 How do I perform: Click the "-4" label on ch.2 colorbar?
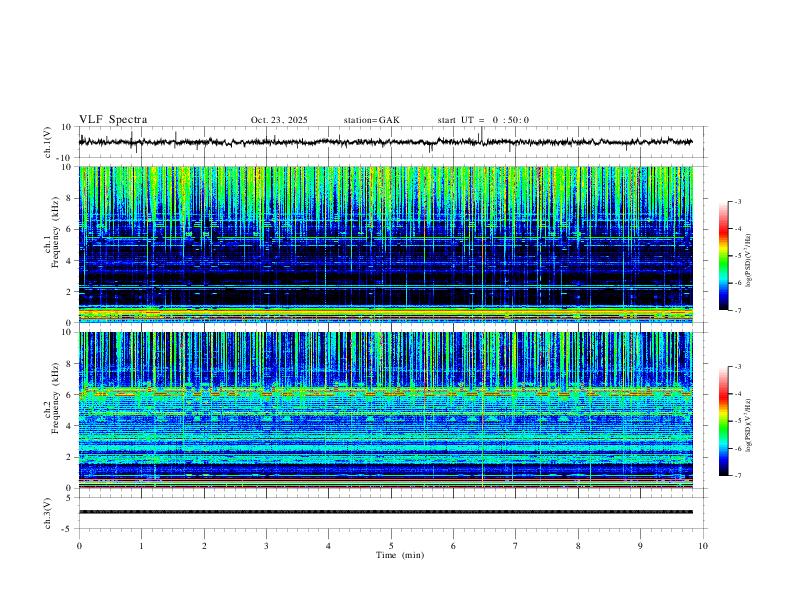click(x=737, y=394)
